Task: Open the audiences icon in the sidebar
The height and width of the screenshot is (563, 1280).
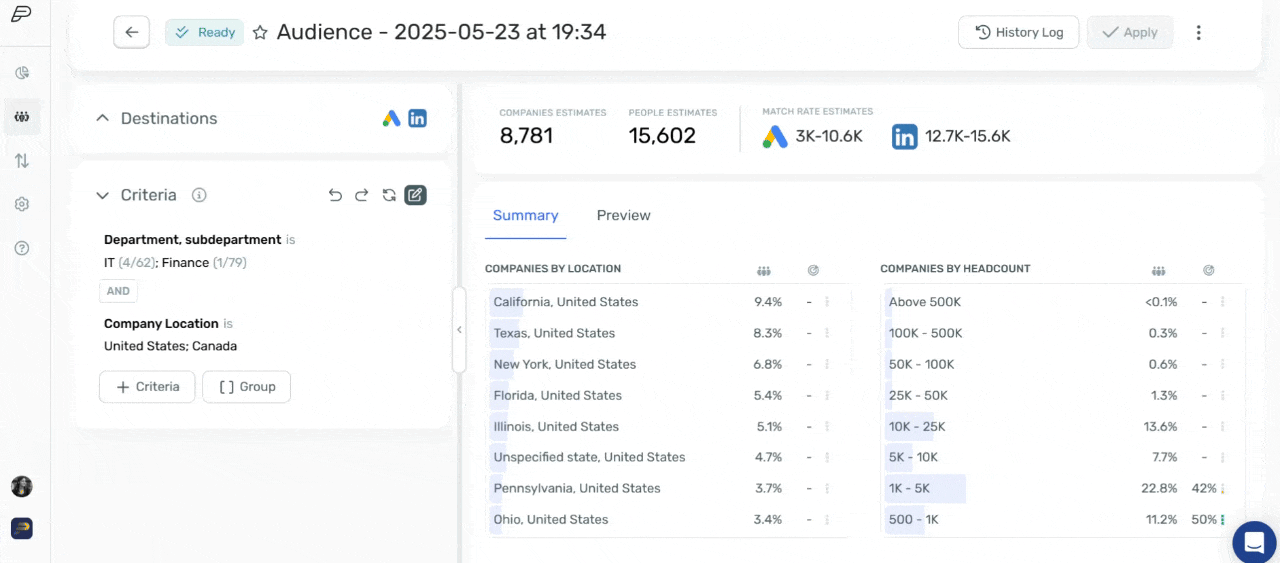Action: pyautogui.click(x=22, y=117)
